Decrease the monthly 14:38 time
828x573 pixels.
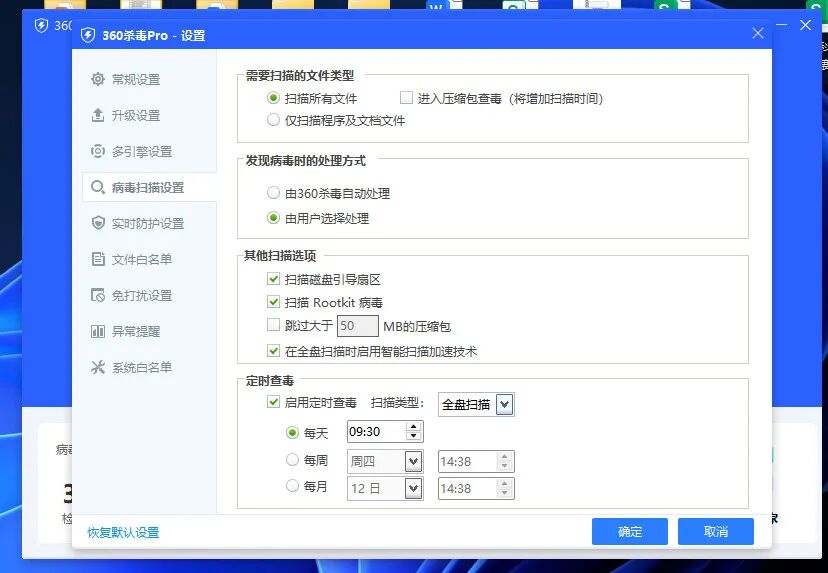pyautogui.click(x=505, y=493)
